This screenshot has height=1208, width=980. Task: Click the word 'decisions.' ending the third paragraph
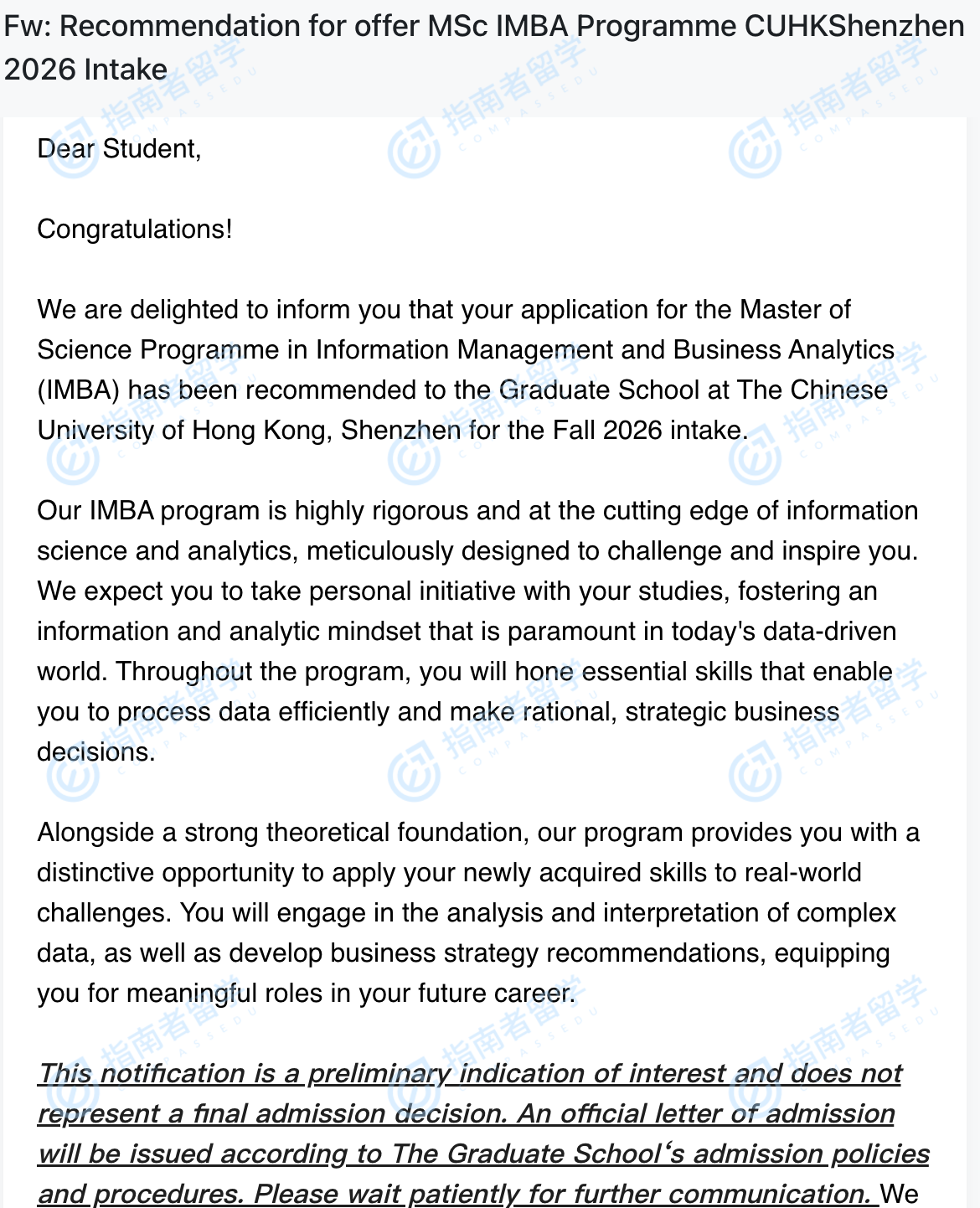tap(96, 752)
